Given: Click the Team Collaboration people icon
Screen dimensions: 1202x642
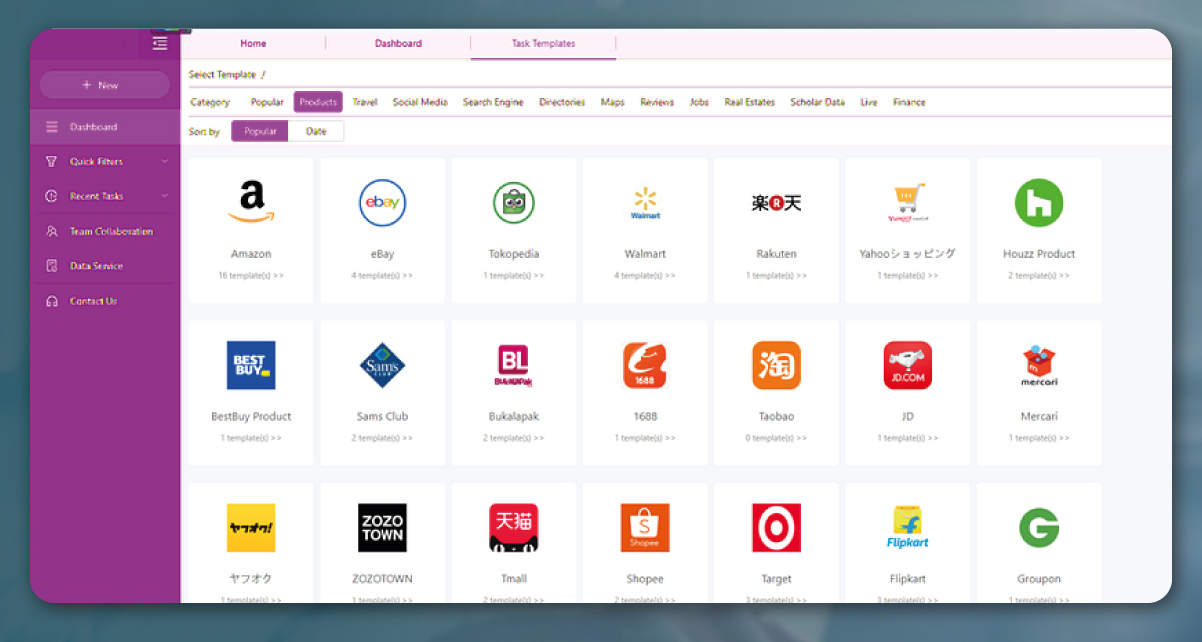Looking at the screenshot, I should [51, 231].
